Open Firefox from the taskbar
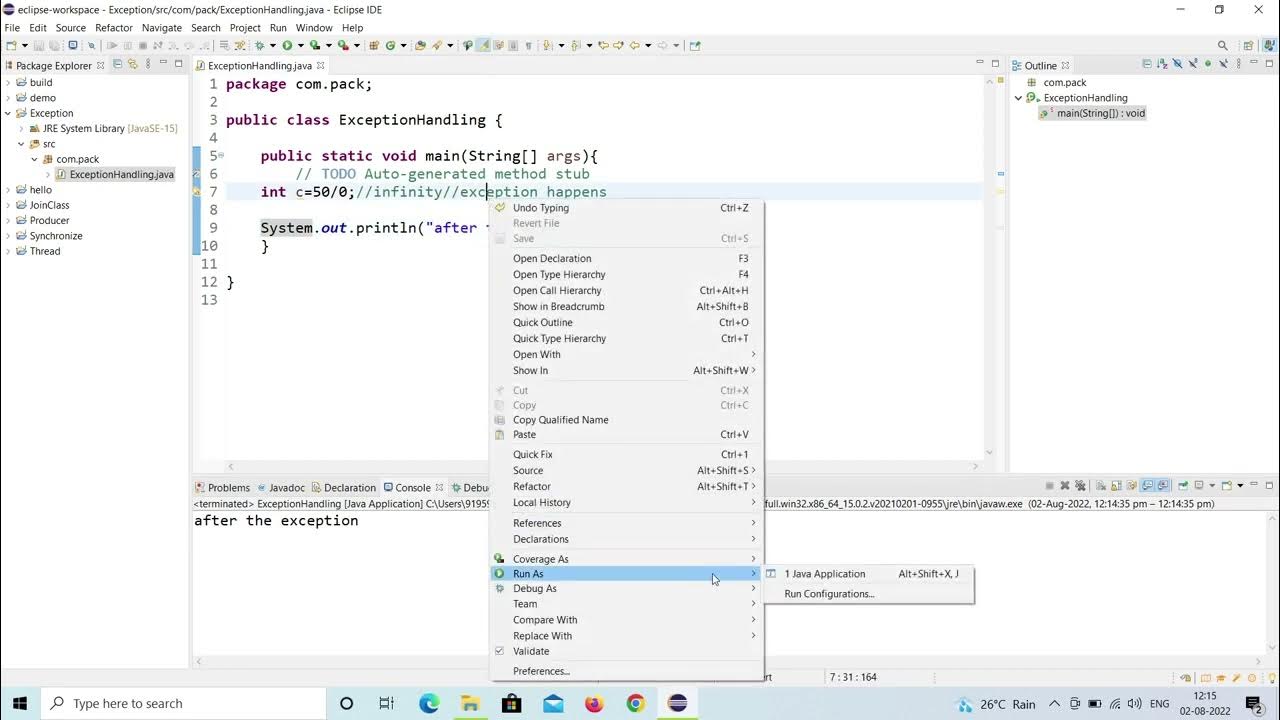The image size is (1280, 720). [594, 703]
